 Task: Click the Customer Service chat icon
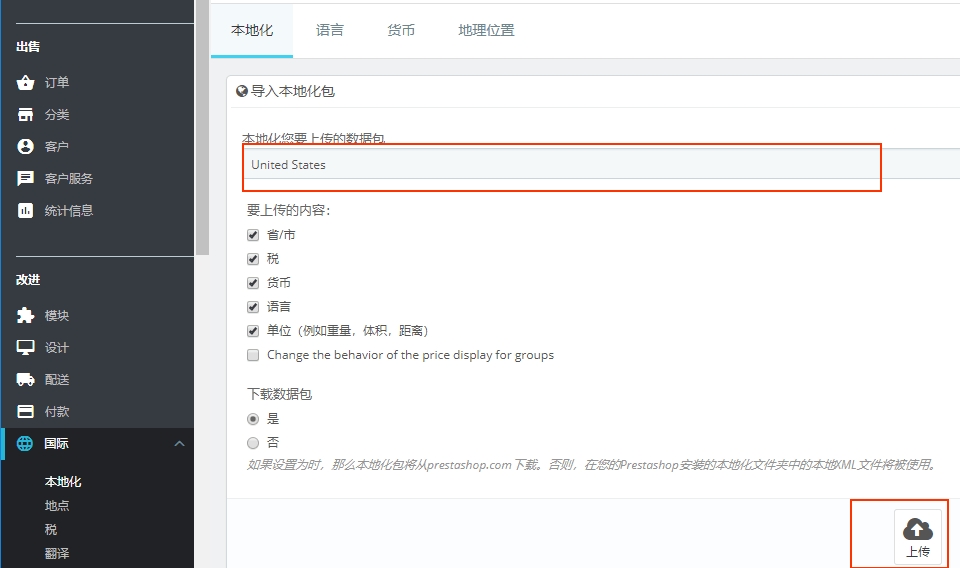coord(26,179)
